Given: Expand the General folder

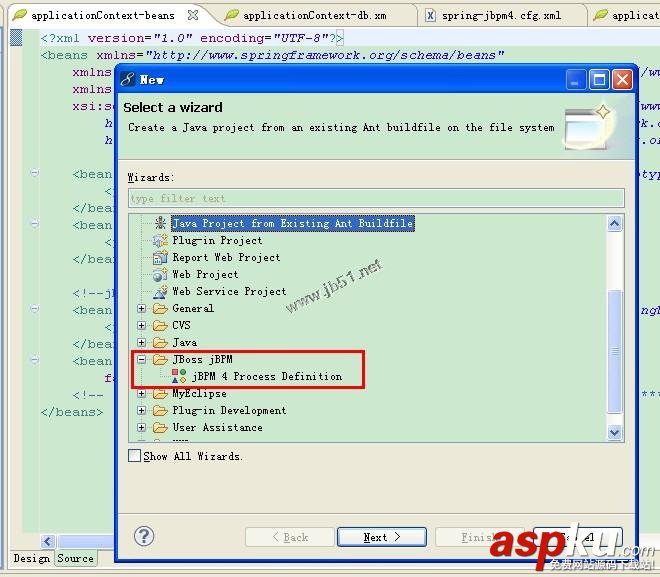Looking at the screenshot, I should click(x=141, y=308).
